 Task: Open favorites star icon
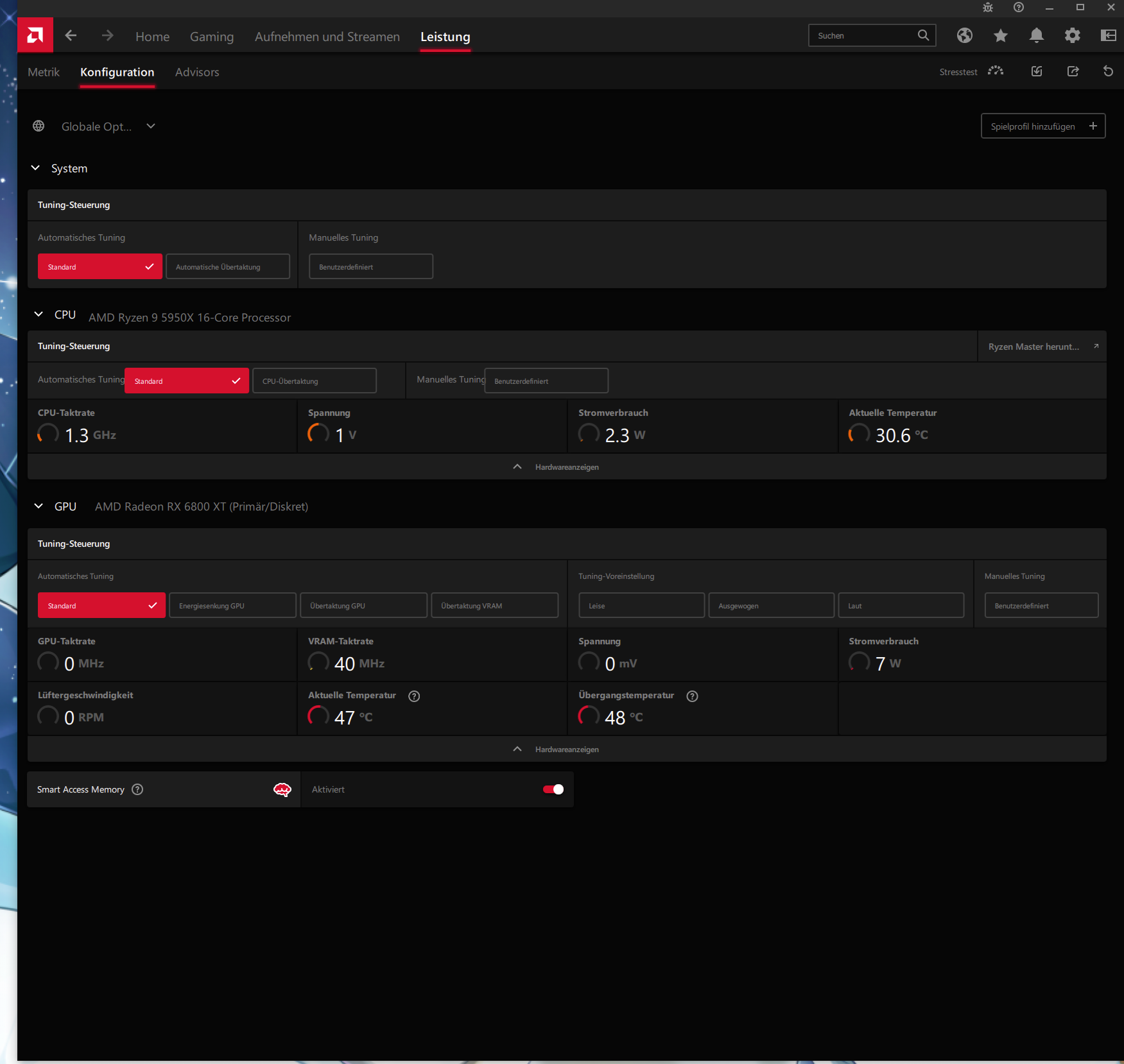coord(1001,36)
